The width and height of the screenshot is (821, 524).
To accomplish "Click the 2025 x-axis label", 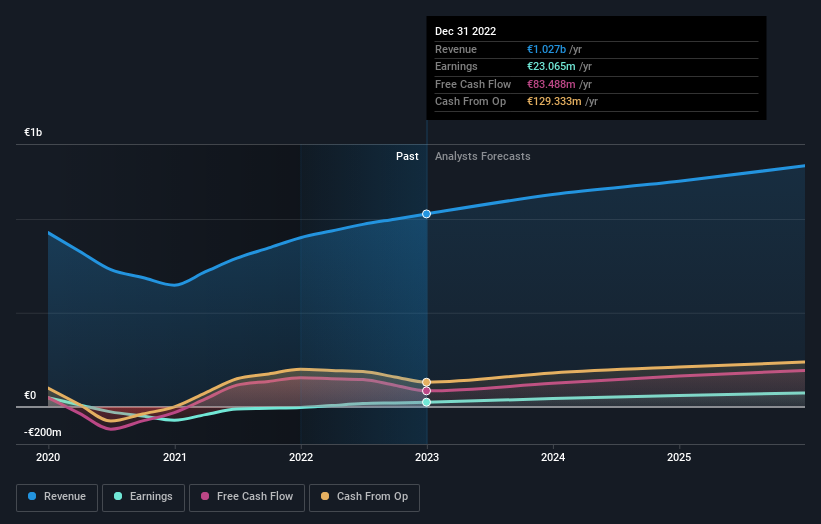I will [x=679, y=458].
